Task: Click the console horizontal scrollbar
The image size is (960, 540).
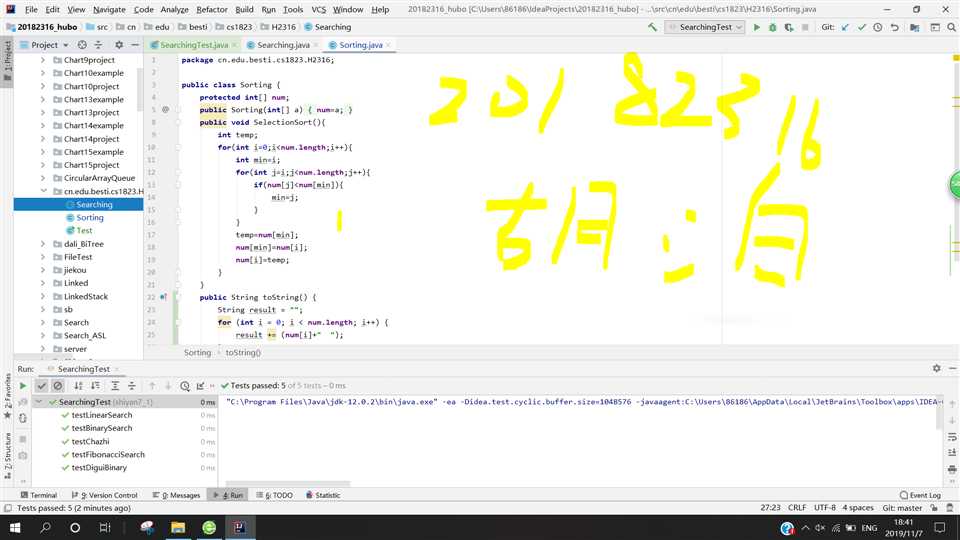Action: point(288,483)
